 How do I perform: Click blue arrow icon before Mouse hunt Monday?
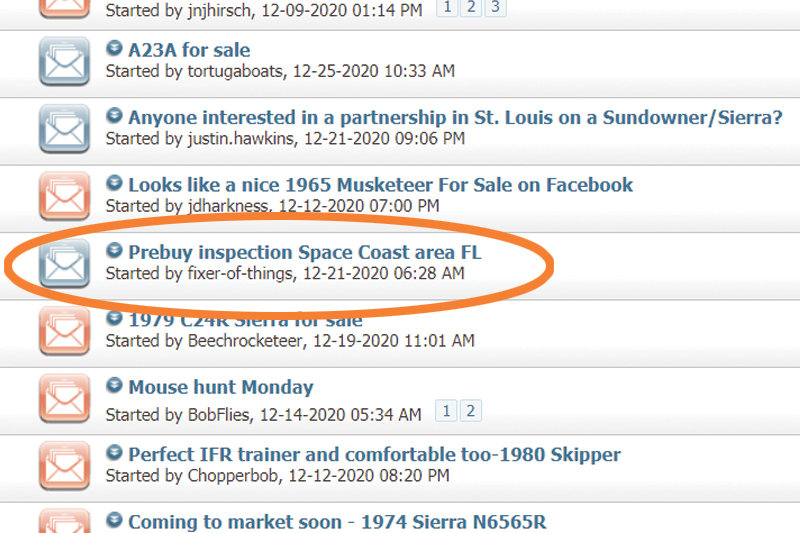114,385
